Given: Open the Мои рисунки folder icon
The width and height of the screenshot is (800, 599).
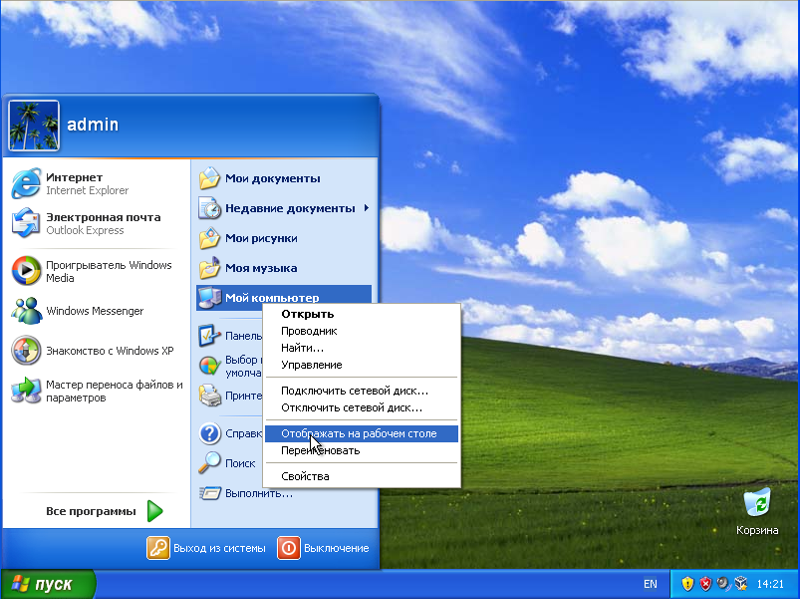Looking at the screenshot, I should pyautogui.click(x=209, y=238).
